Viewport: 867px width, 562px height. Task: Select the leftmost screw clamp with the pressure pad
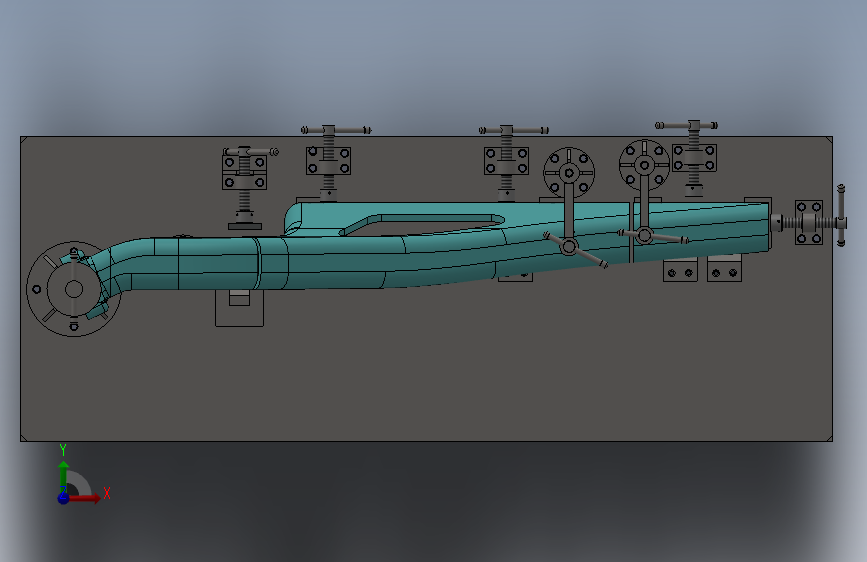pyautogui.click(x=245, y=187)
